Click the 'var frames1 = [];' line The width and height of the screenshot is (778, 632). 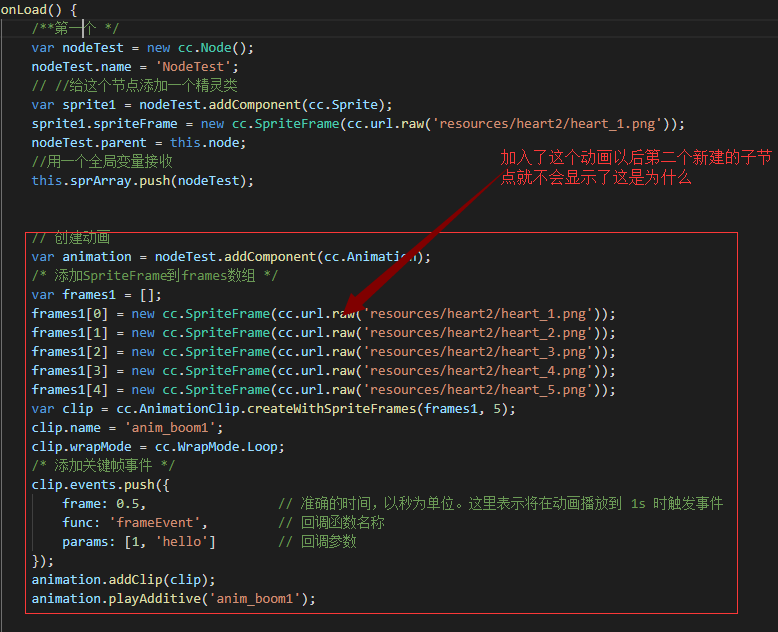97,295
